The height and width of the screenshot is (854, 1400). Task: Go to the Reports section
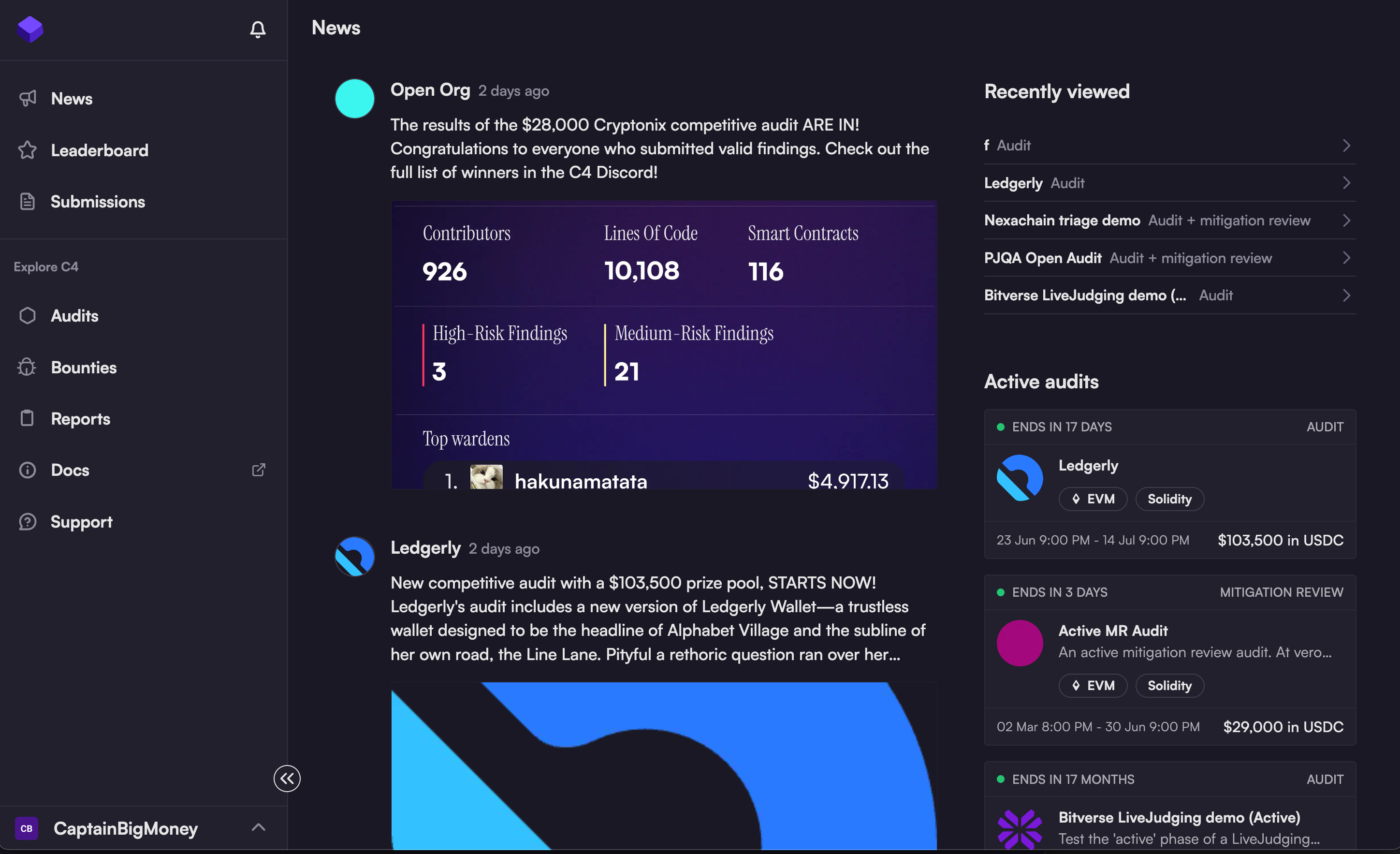(x=80, y=419)
